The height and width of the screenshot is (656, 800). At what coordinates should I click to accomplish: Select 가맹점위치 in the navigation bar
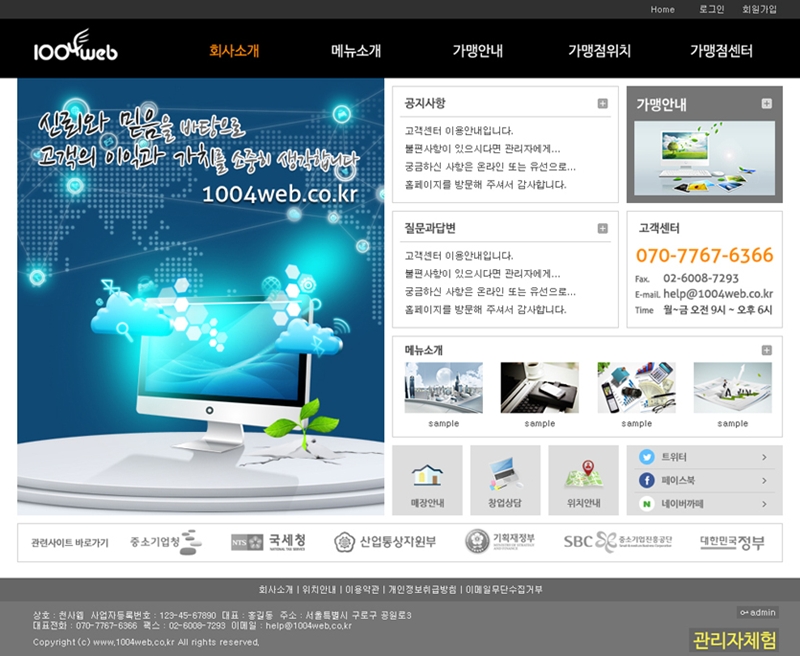coord(599,51)
